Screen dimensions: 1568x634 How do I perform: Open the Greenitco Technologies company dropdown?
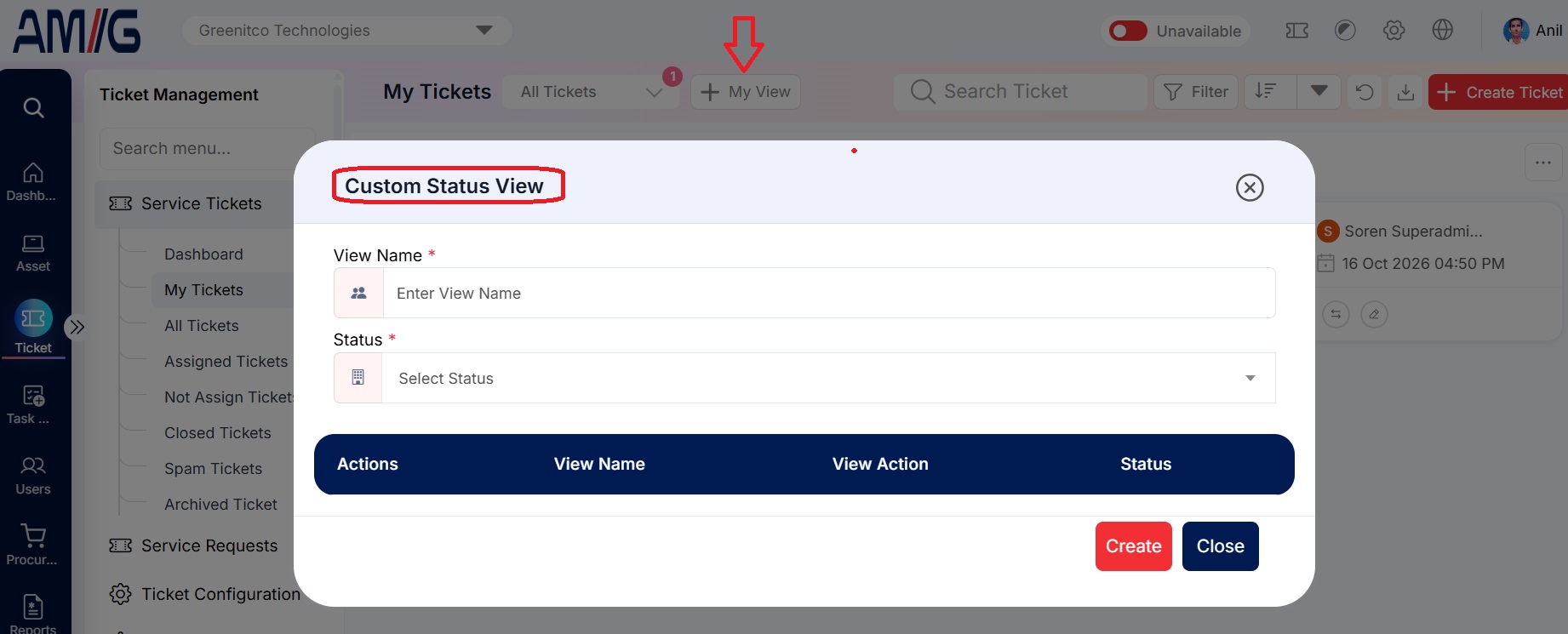pos(346,31)
